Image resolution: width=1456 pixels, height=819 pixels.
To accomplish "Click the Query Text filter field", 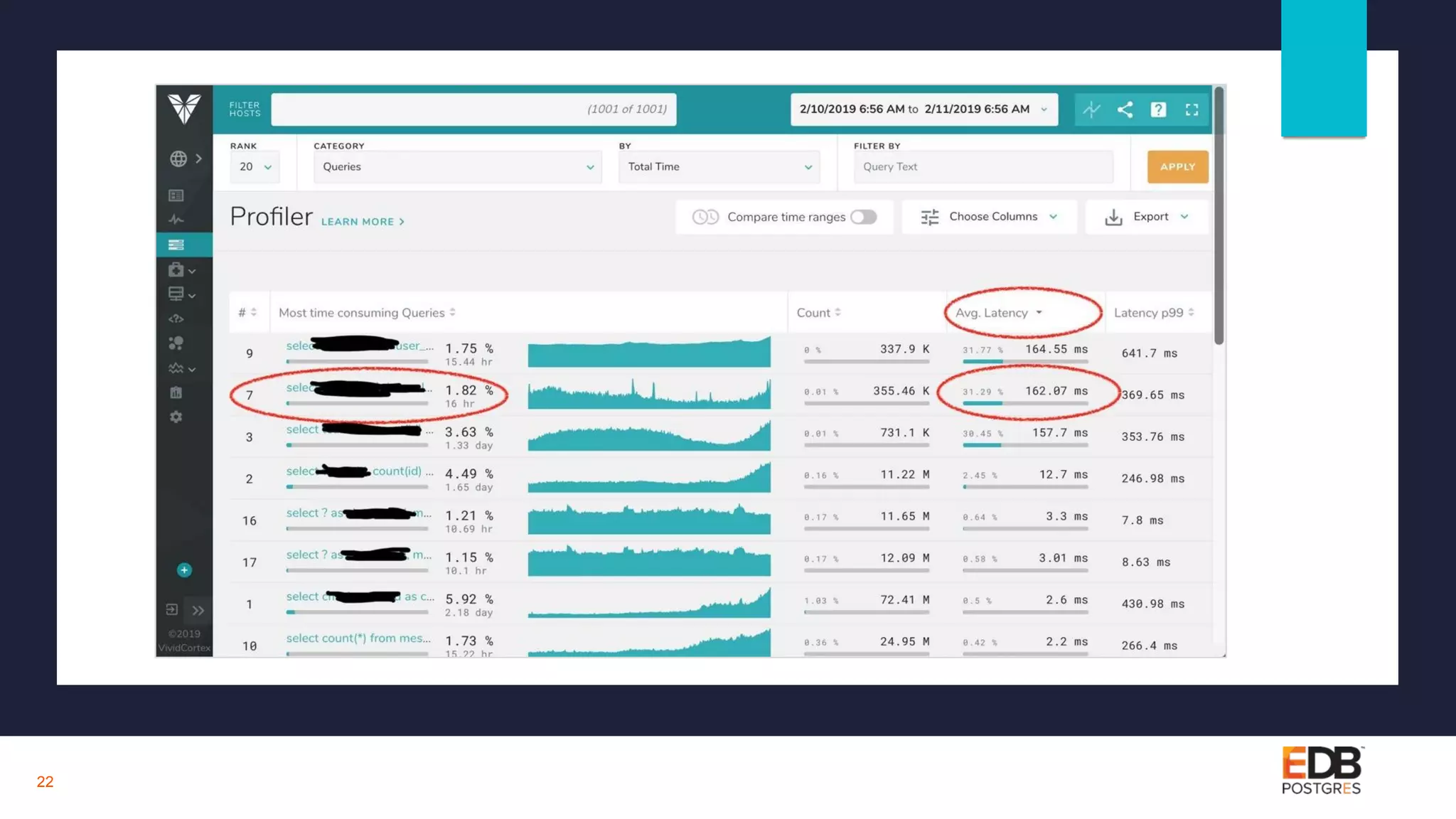I will pos(983,167).
